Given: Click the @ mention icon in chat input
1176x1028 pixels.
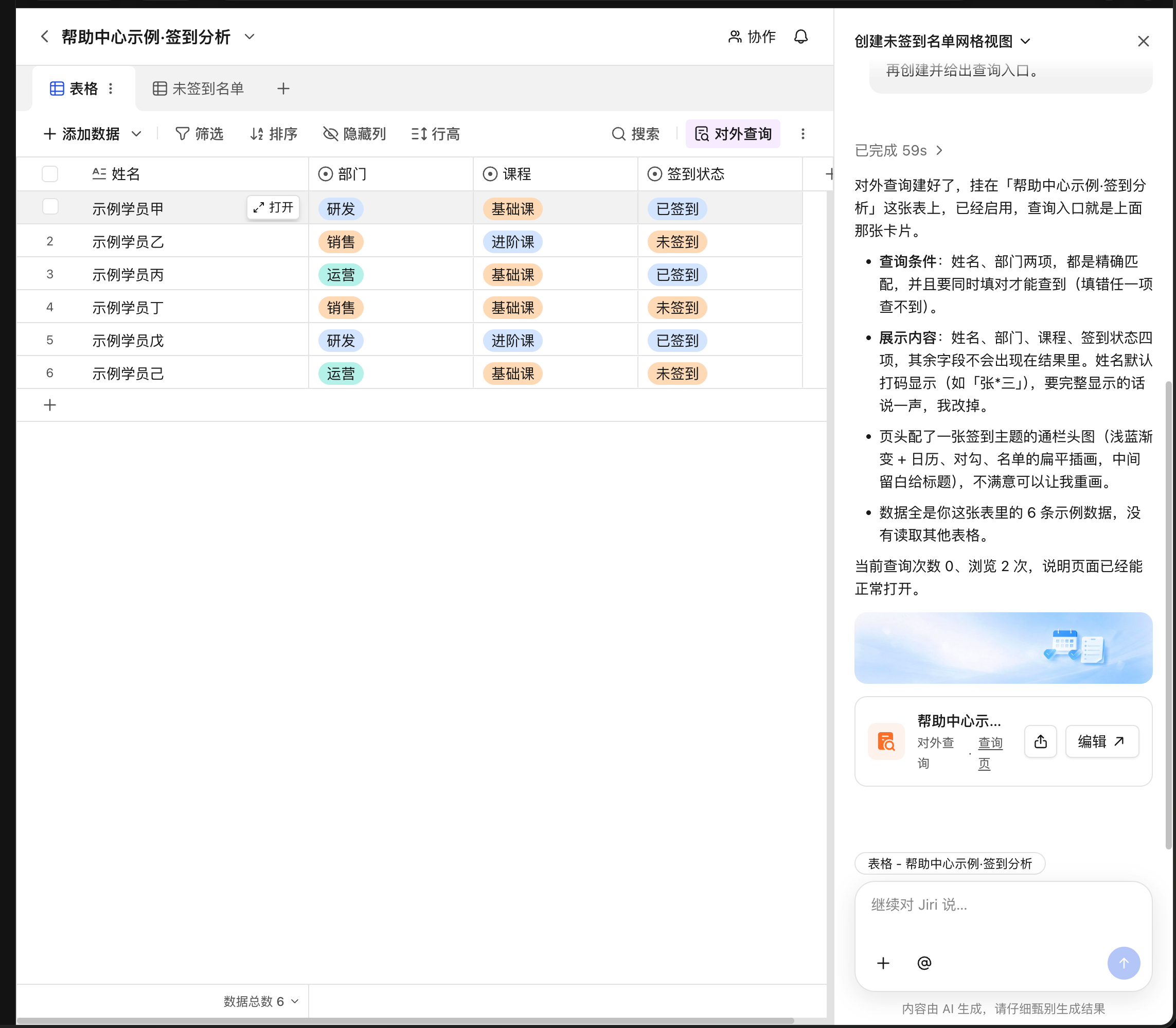Looking at the screenshot, I should click(x=923, y=963).
